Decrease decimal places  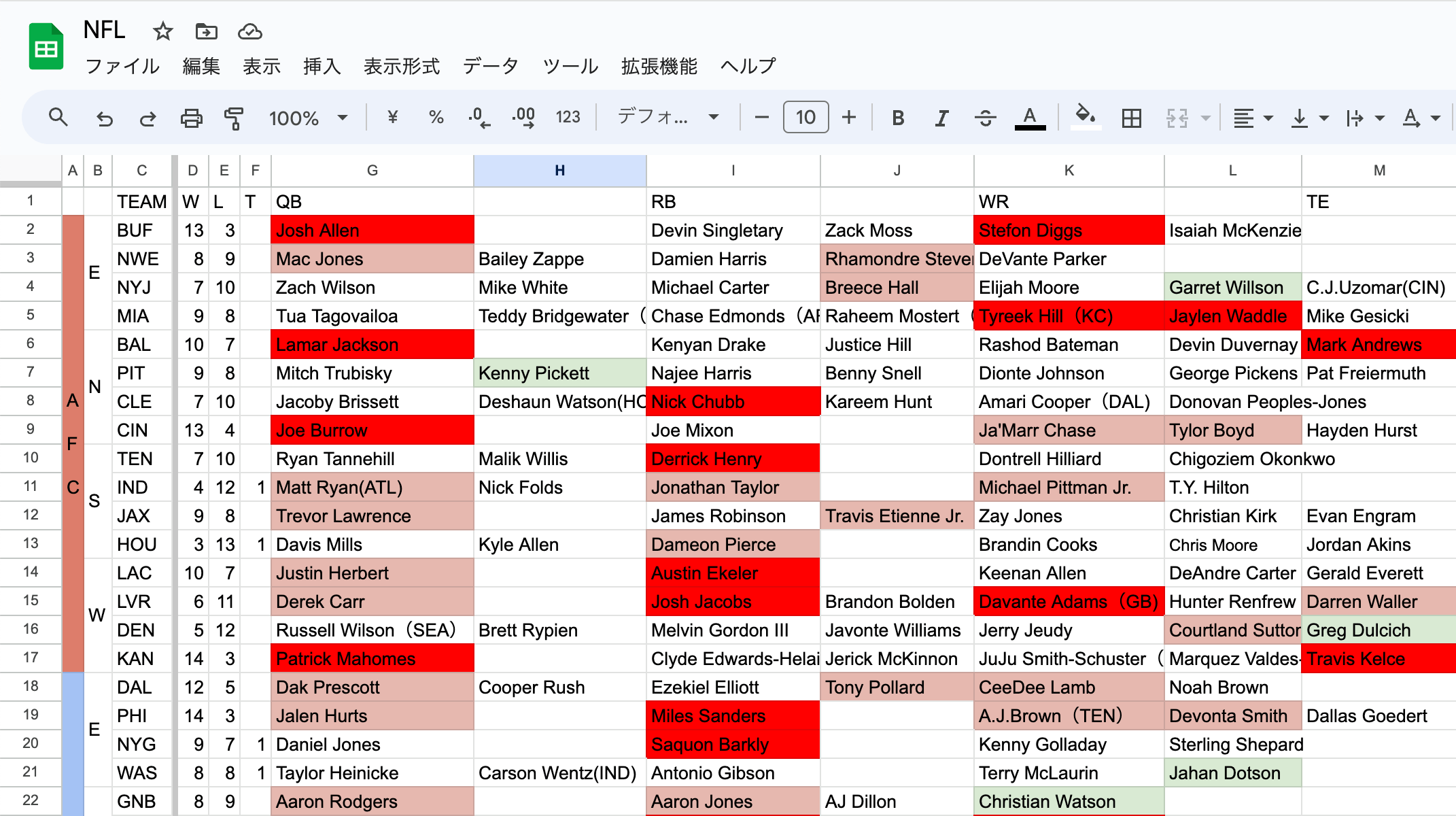click(x=479, y=118)
